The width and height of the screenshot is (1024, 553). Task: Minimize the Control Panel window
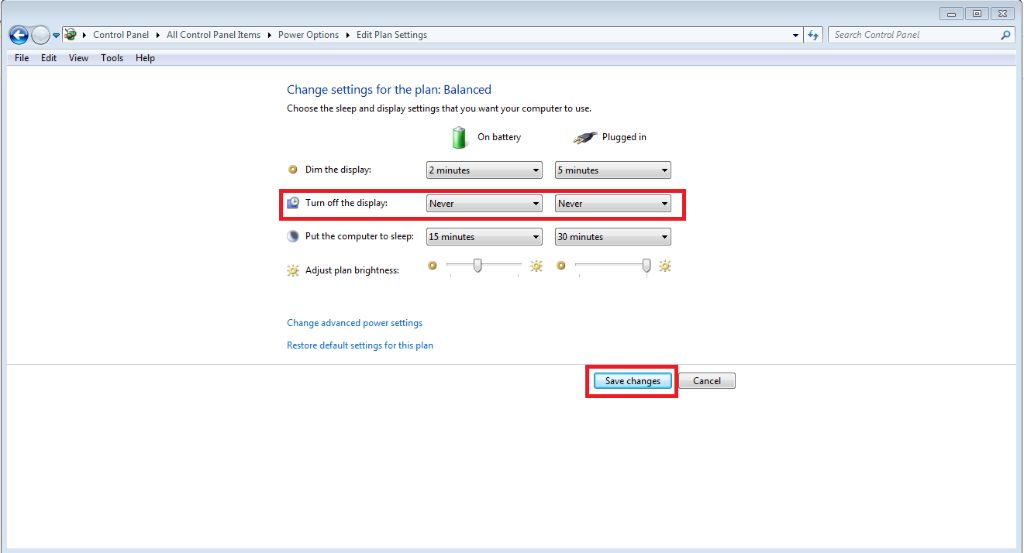tap(952, 13)
